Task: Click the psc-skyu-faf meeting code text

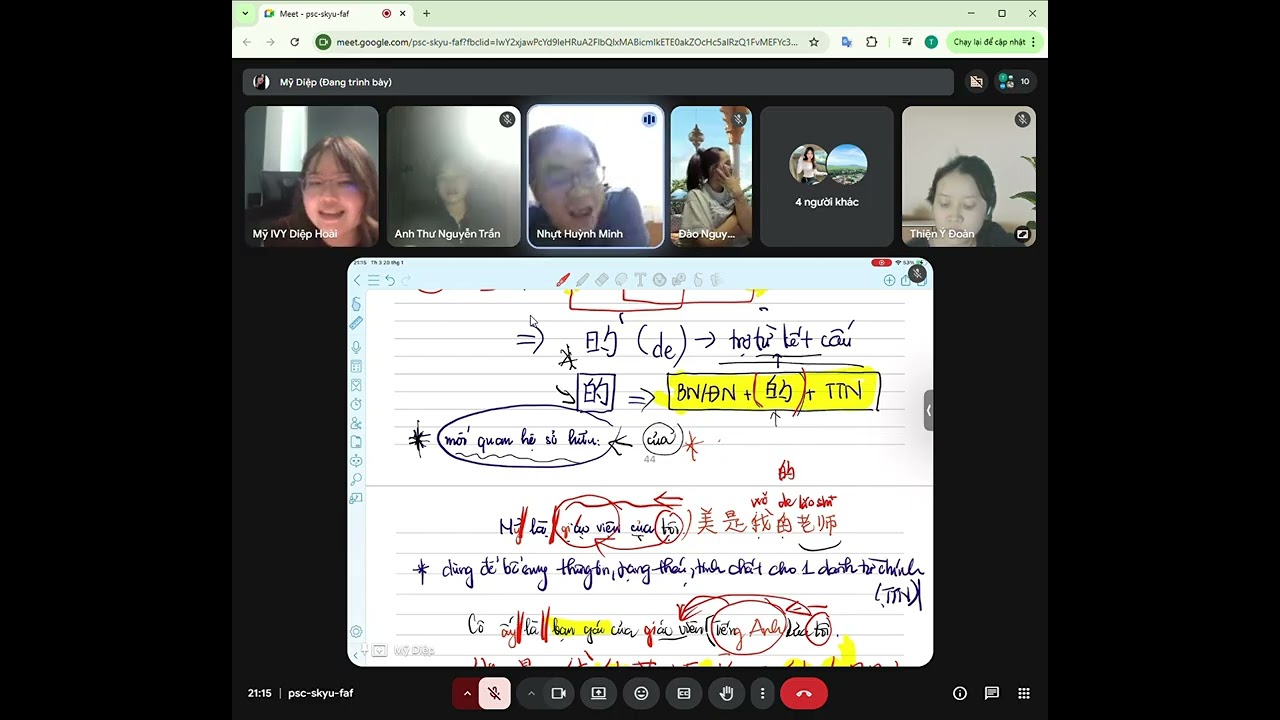Action: click(320, 693)
